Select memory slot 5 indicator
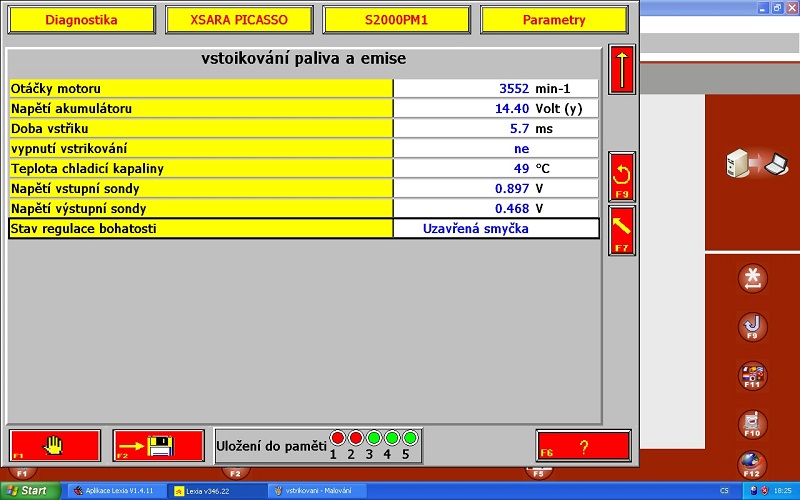 click(x=409, y=438)
